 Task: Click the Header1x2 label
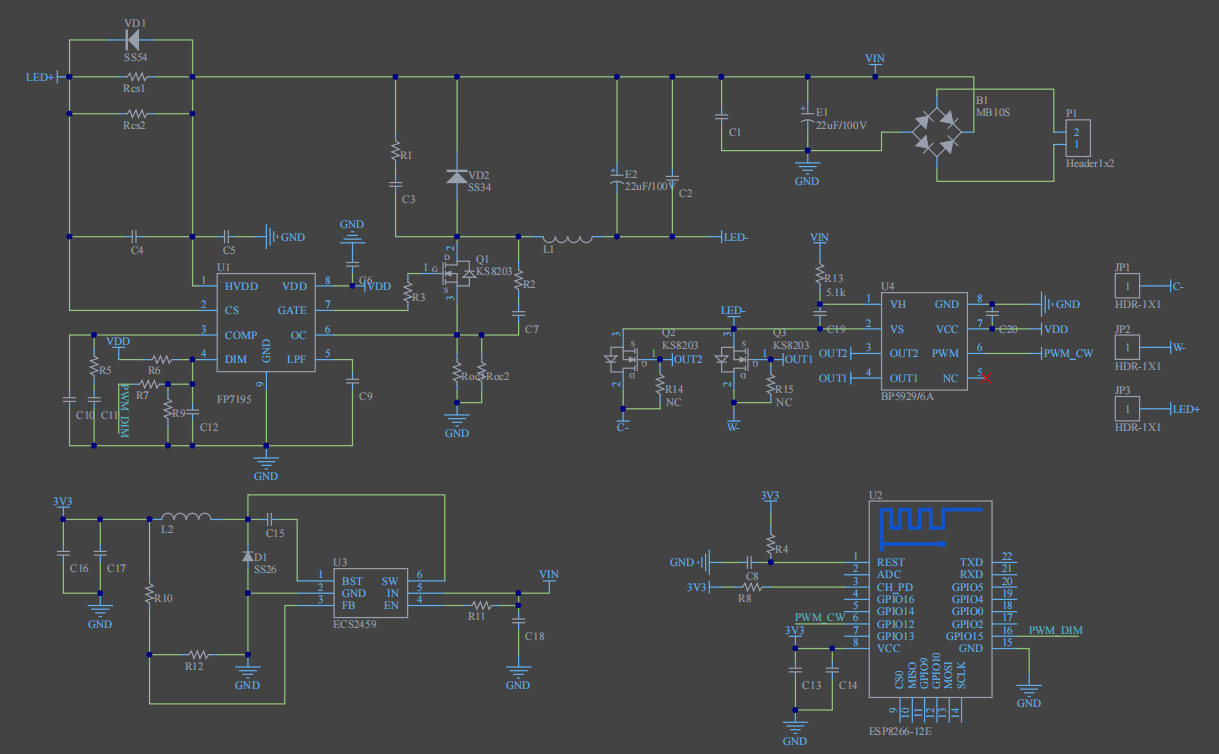(x=1090, y=163)
